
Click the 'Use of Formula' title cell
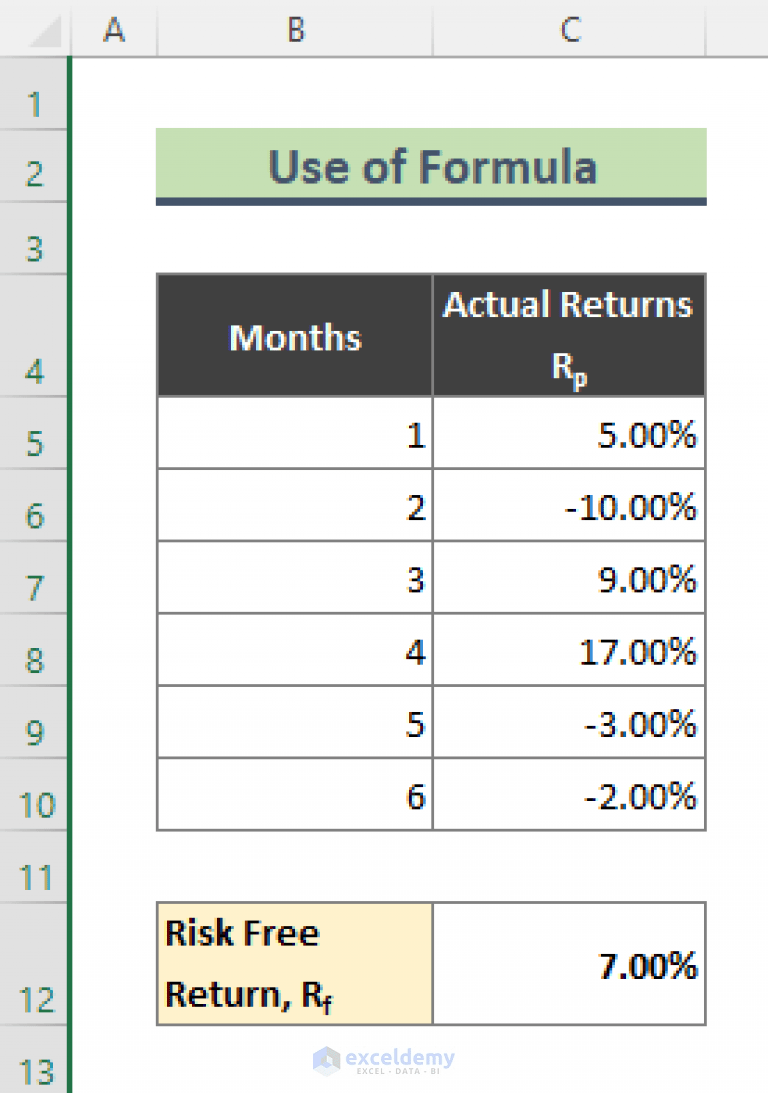(x=430, y=167)
